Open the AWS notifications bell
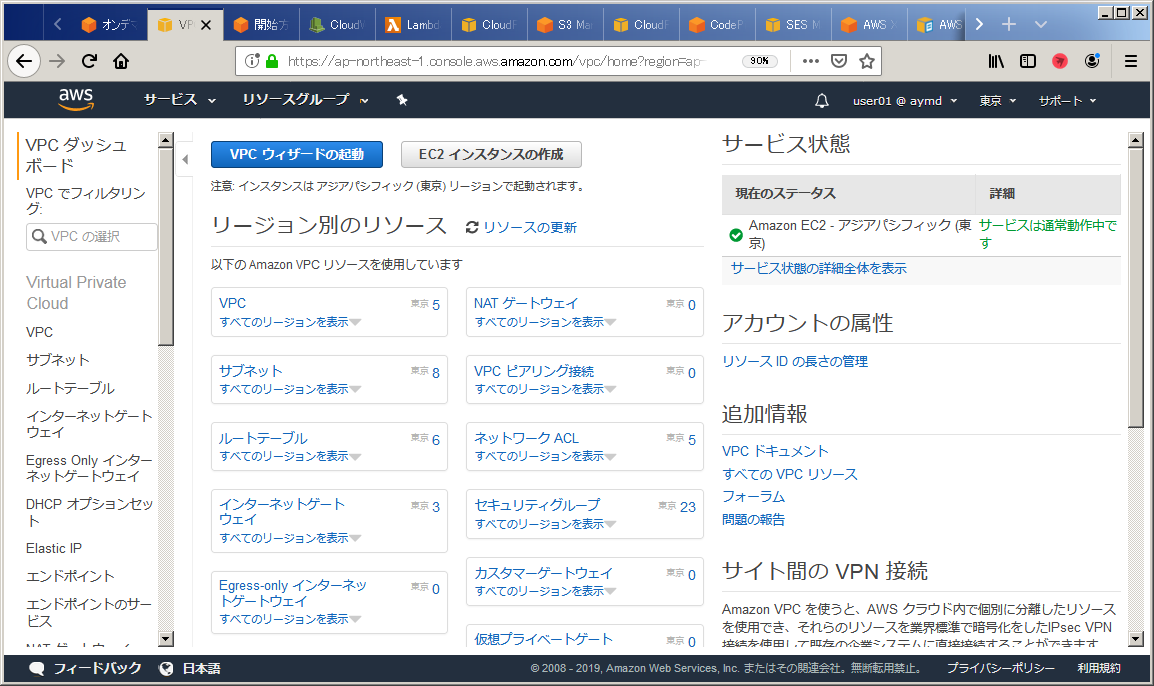The image size is (1154, 686). (821, 100)
